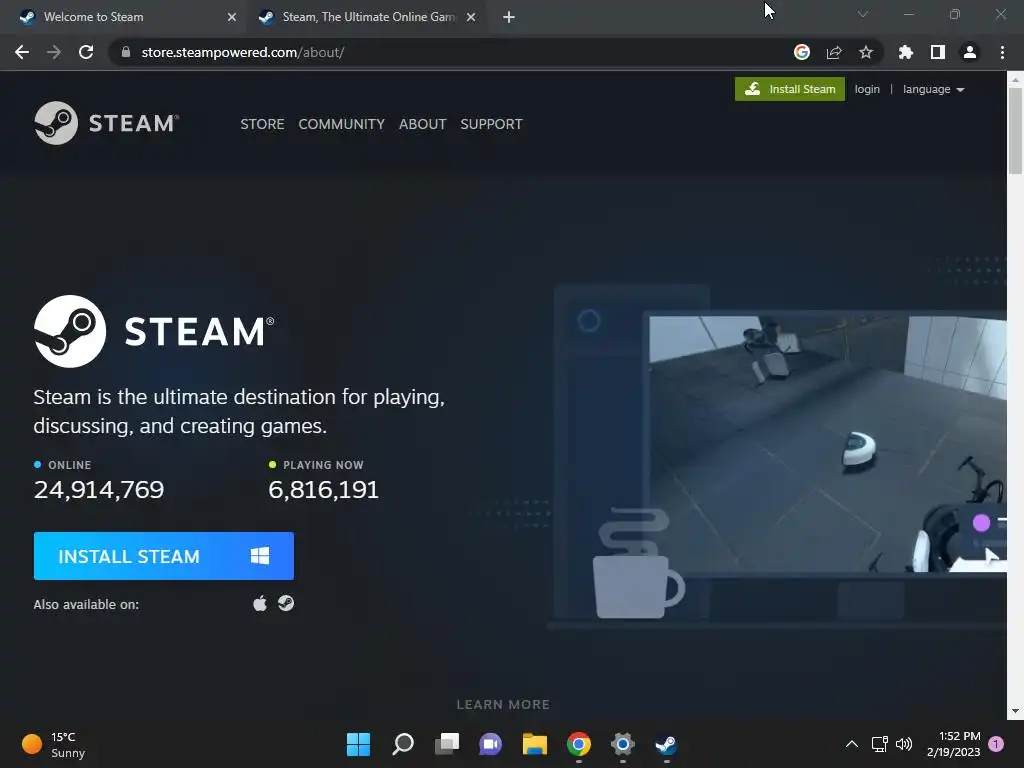
Task: Open the notification badge in the tray
Action: [x=996, y=744]
